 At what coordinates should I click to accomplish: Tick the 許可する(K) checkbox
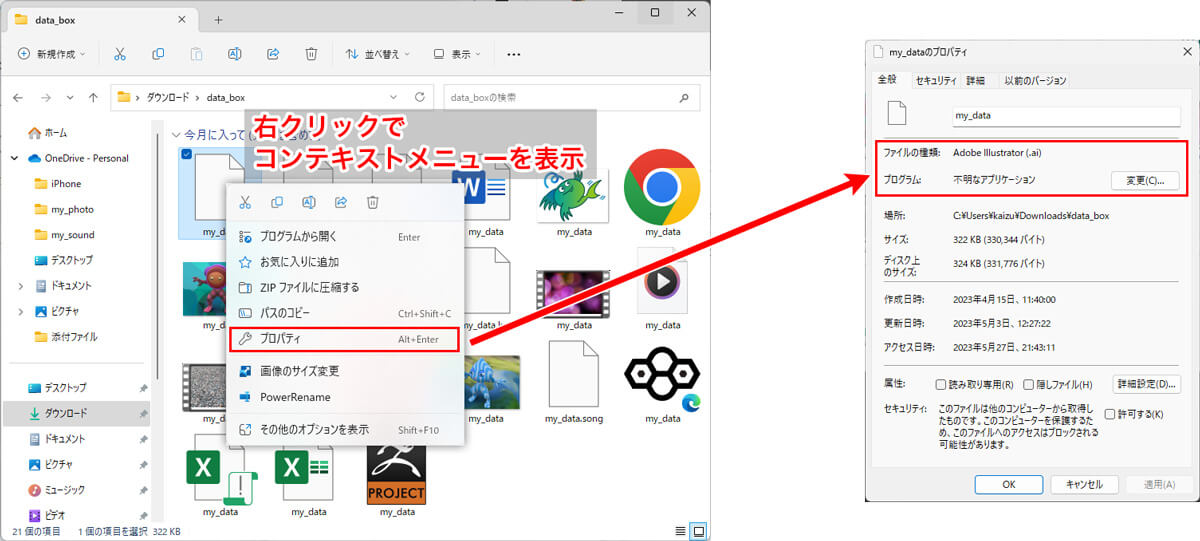point(1110,413)
